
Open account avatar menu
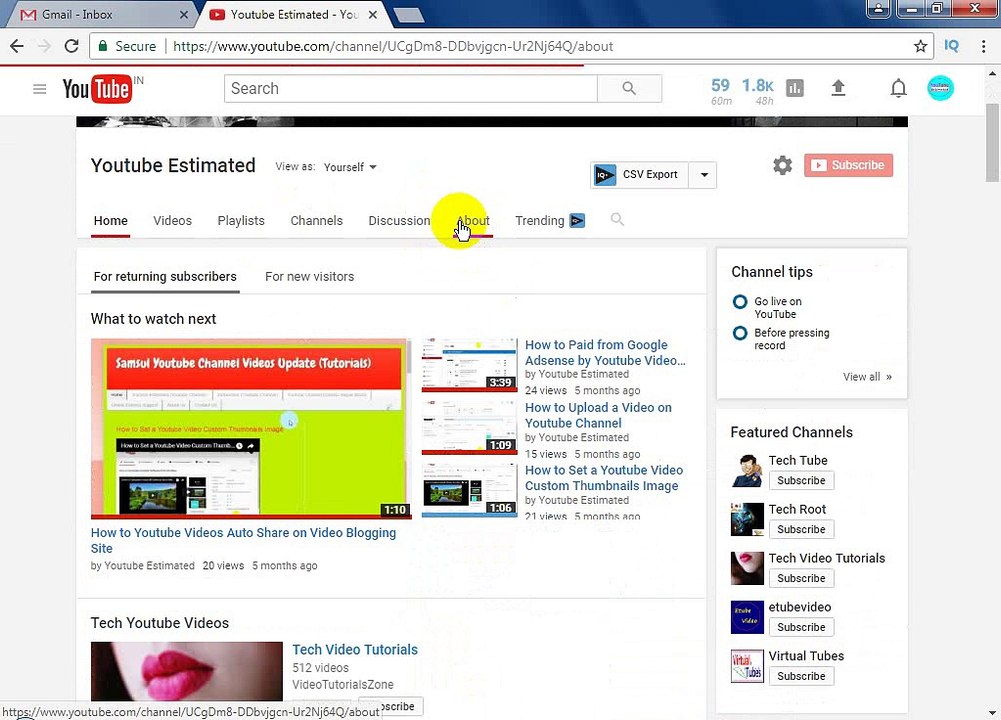(940, 88)
